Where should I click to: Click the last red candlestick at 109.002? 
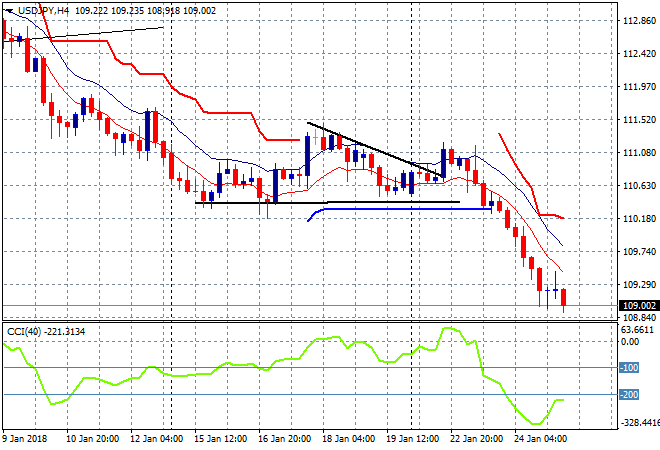564,297
